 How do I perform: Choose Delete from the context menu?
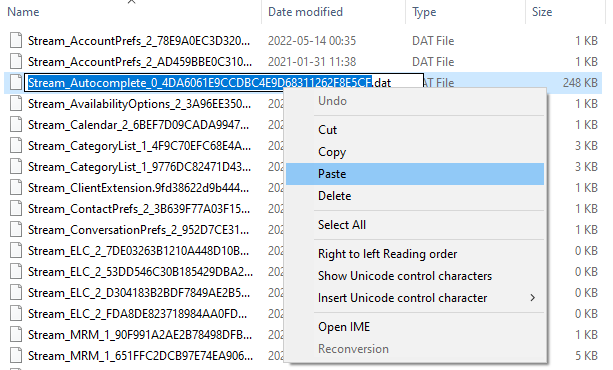(x=415, y=196)
